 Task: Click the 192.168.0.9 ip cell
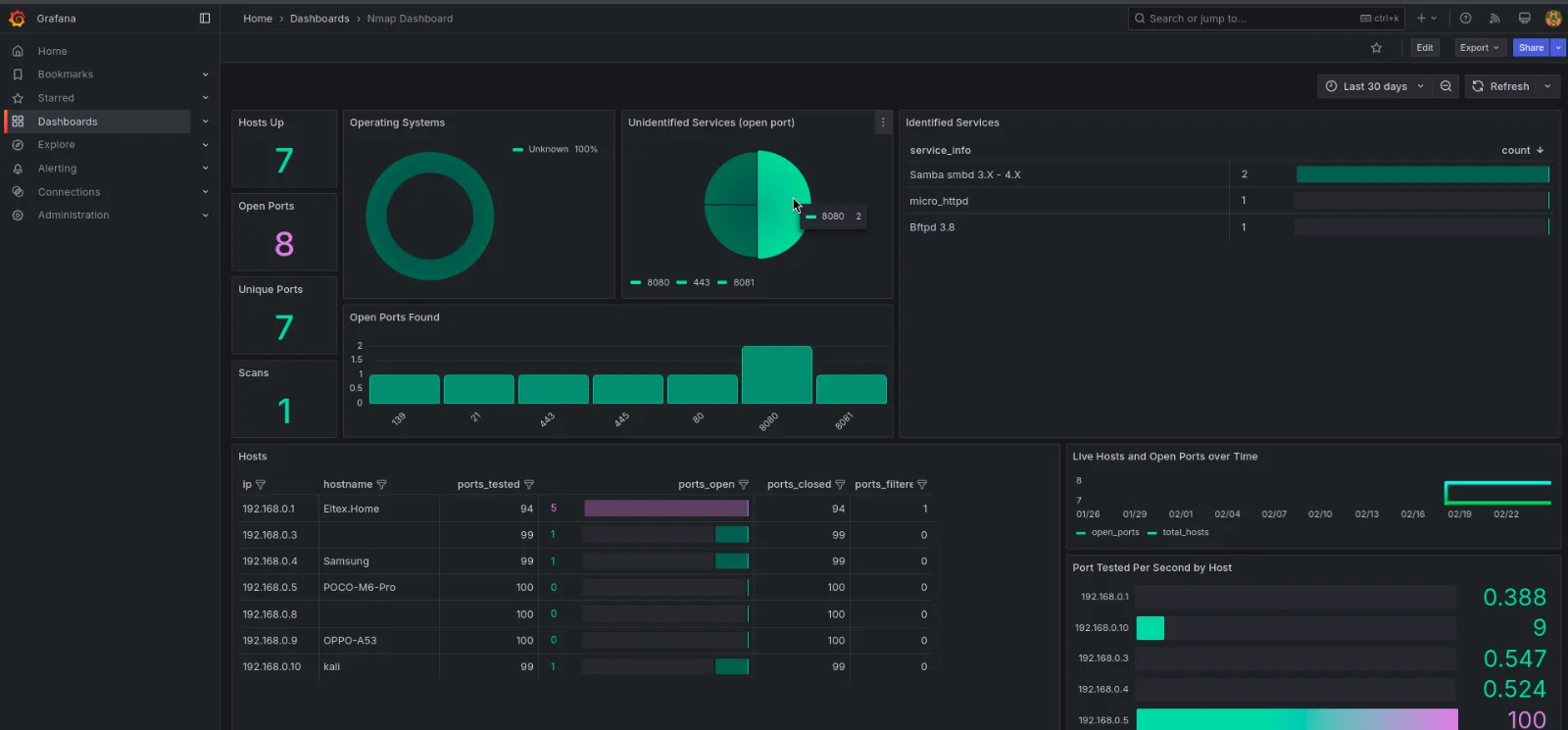coord(278,640)
